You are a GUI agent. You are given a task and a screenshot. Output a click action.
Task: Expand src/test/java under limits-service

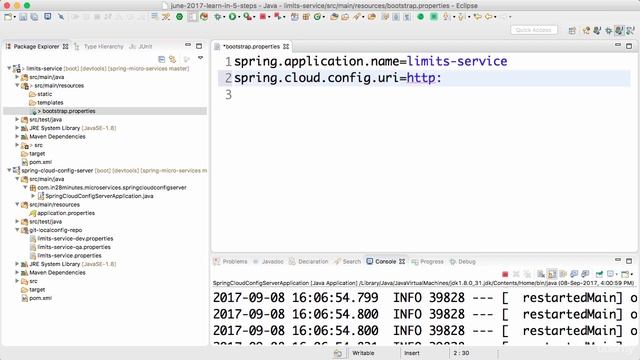[x=17, y=119]
